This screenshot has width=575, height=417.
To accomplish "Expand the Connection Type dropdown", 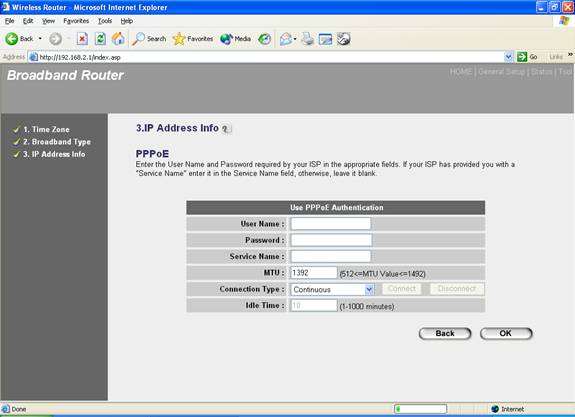I will click(369, 289).
